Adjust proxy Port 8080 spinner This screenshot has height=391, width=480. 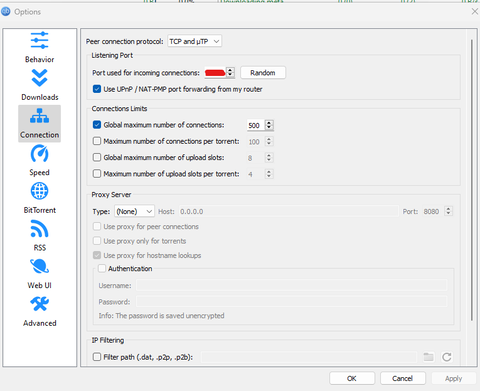tap(448, 211)
